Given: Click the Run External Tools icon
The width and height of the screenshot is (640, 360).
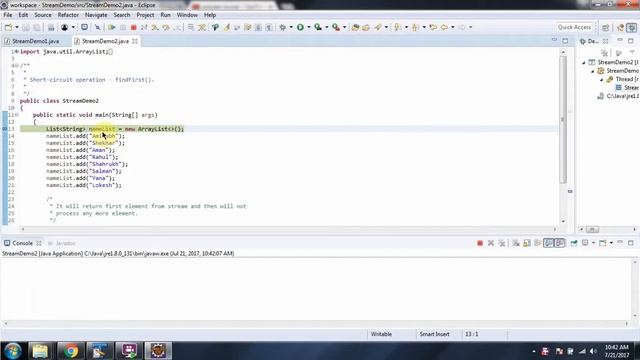Looking at the screenshot, I should [336, 27].
